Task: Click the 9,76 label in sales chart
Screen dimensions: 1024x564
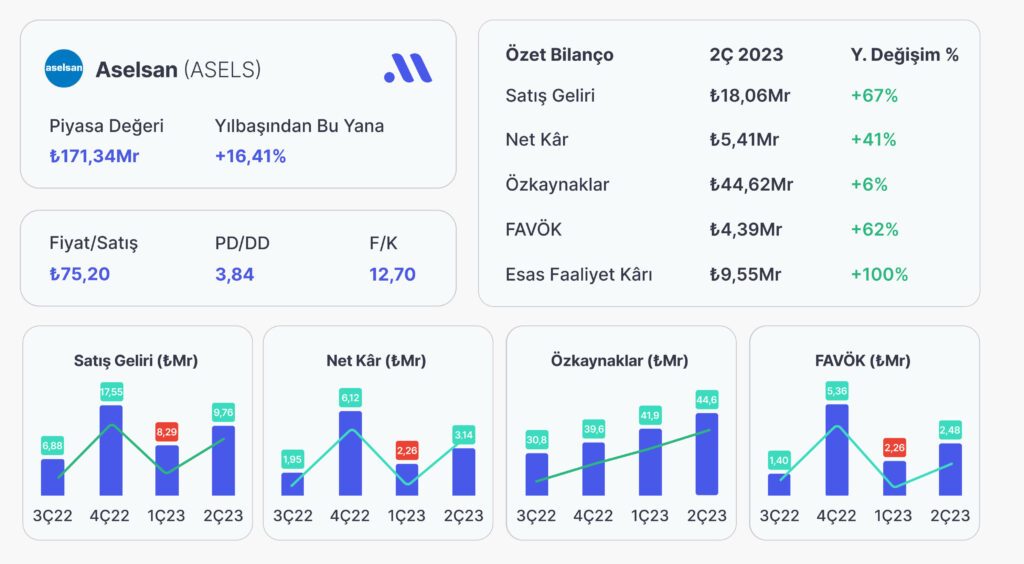Action: (223, 413)
